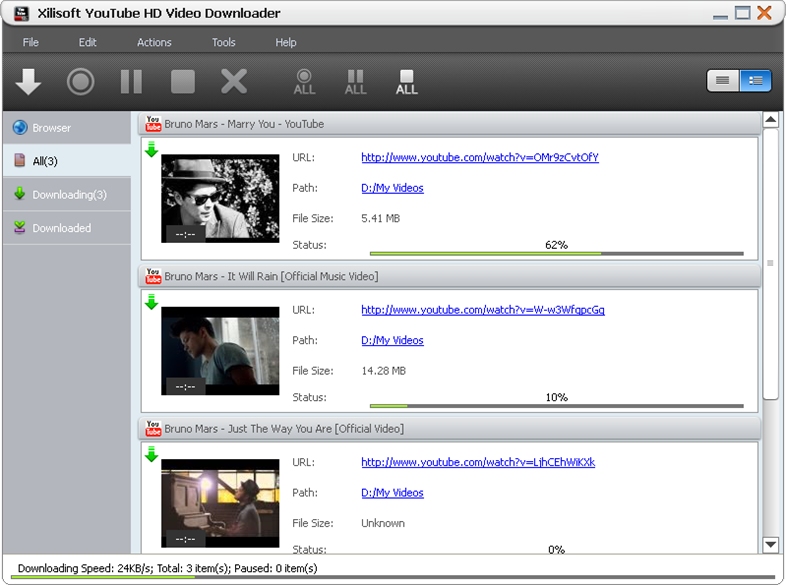Open the File menu
Viewport: 786px width, 585px height.
pos(31,42)
